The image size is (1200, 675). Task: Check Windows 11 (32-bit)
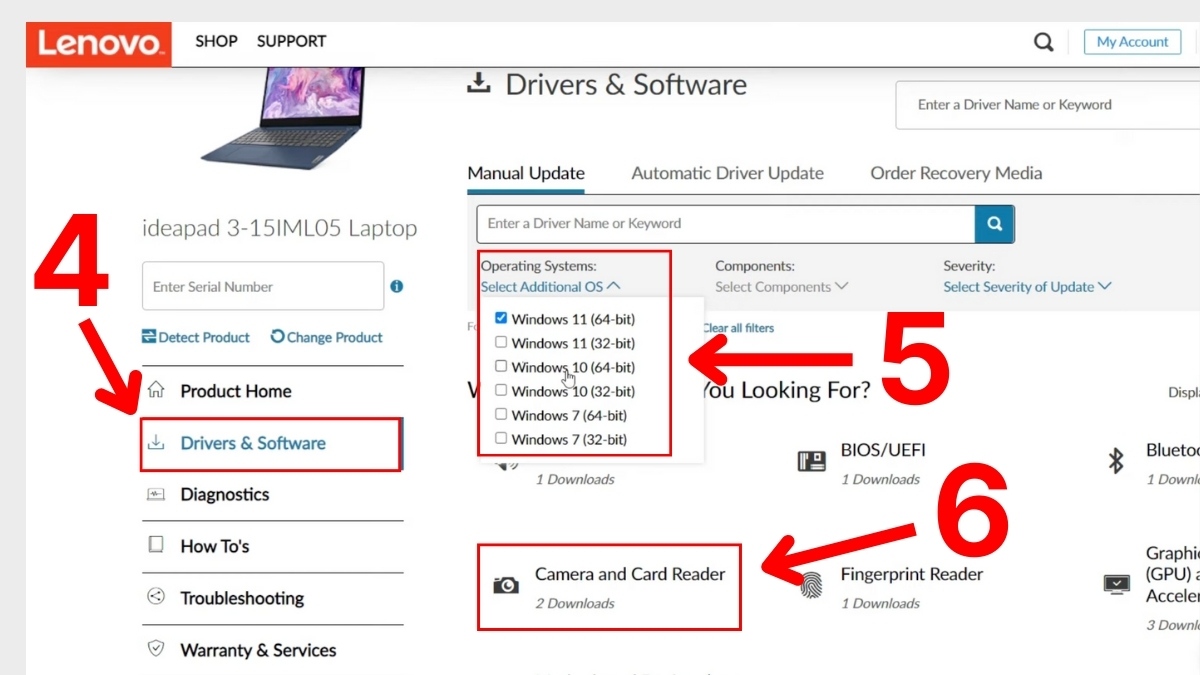[x=501, y=342]
